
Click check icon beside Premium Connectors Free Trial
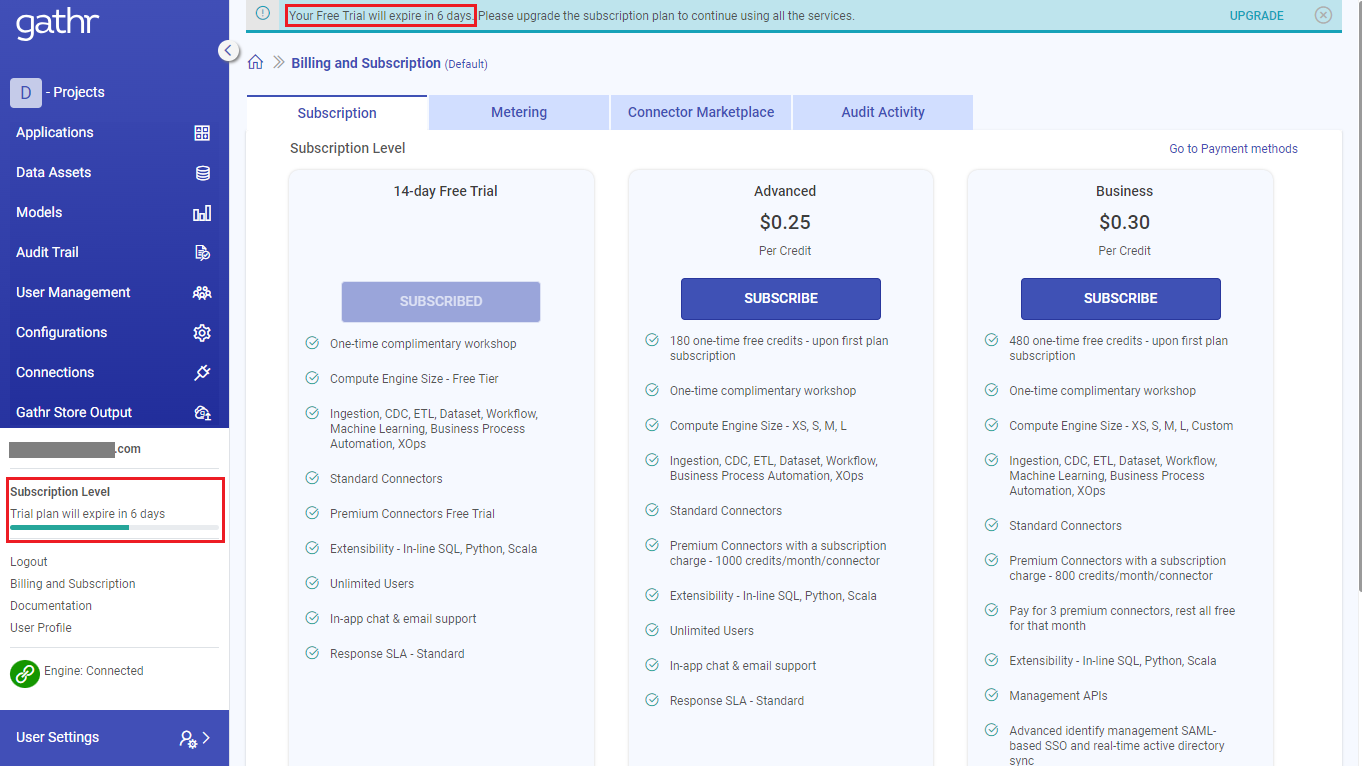tap(312, 513)
